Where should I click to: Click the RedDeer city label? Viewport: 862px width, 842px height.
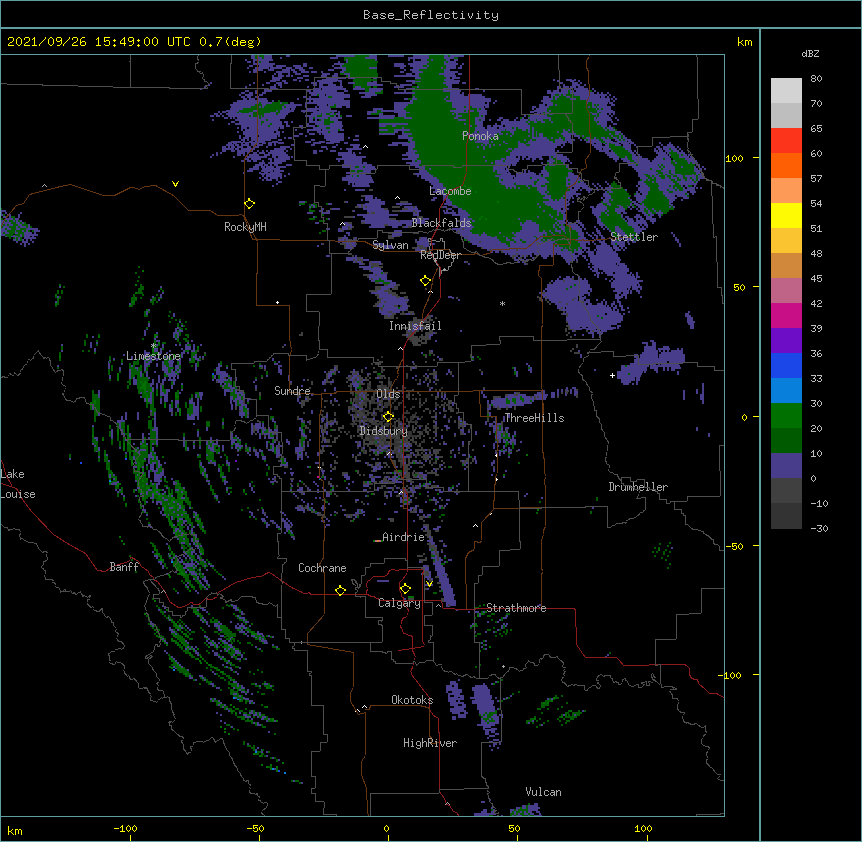tap(440, 255)
